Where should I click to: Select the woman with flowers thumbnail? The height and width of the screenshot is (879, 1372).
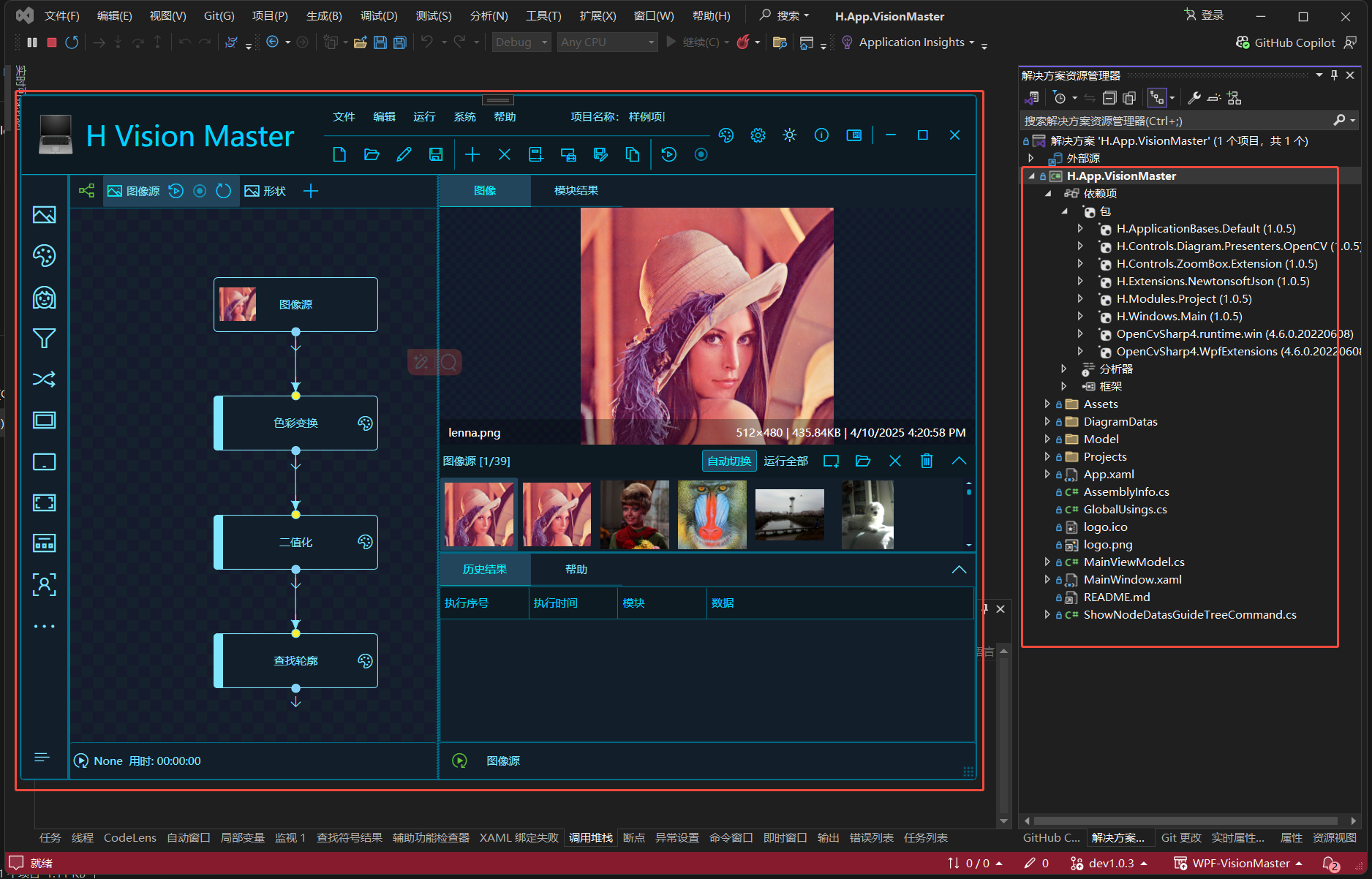(x=635, y=515)
